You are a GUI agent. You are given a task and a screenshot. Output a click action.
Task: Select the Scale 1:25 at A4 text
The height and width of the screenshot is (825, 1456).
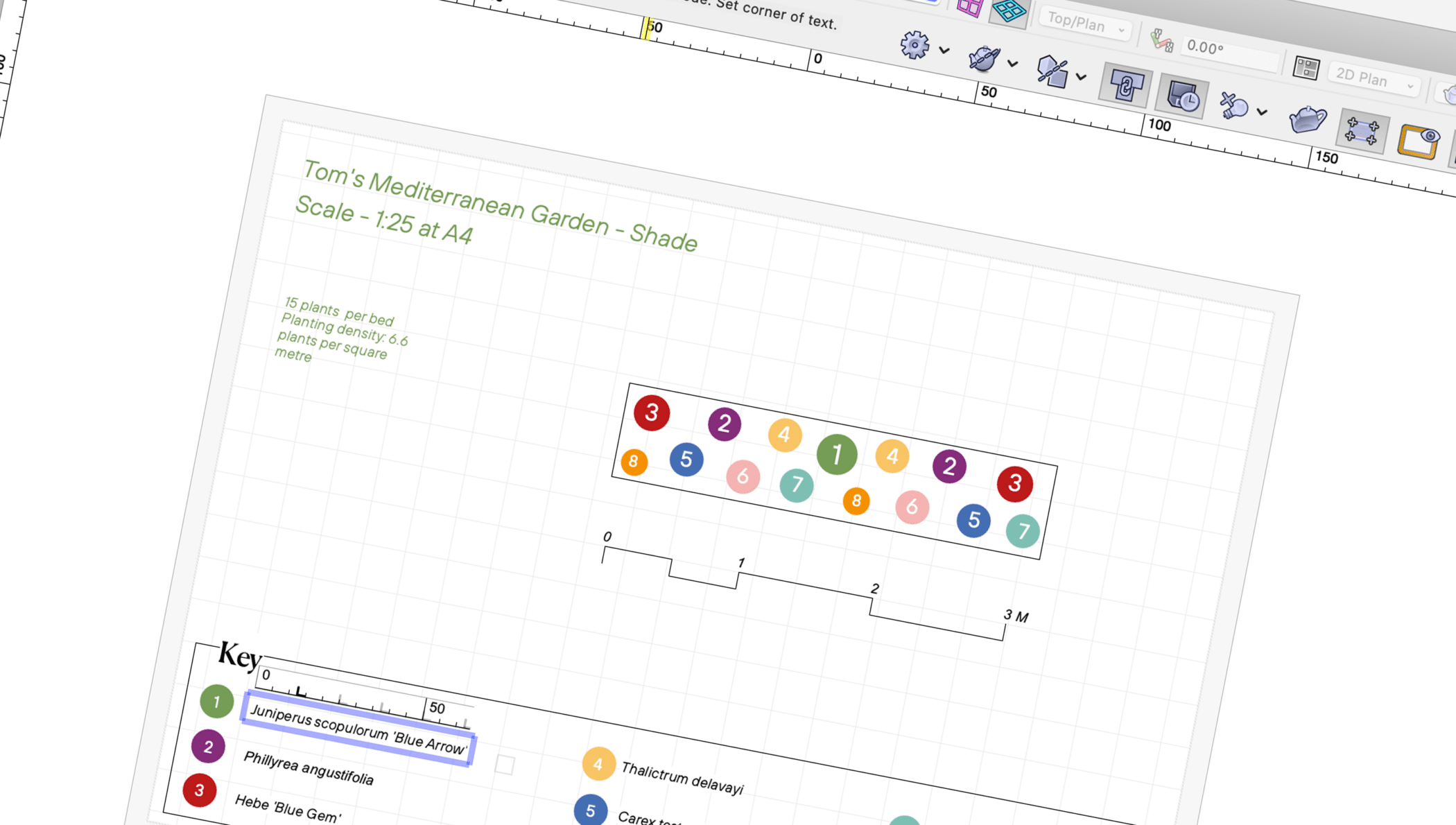point(384,220)
